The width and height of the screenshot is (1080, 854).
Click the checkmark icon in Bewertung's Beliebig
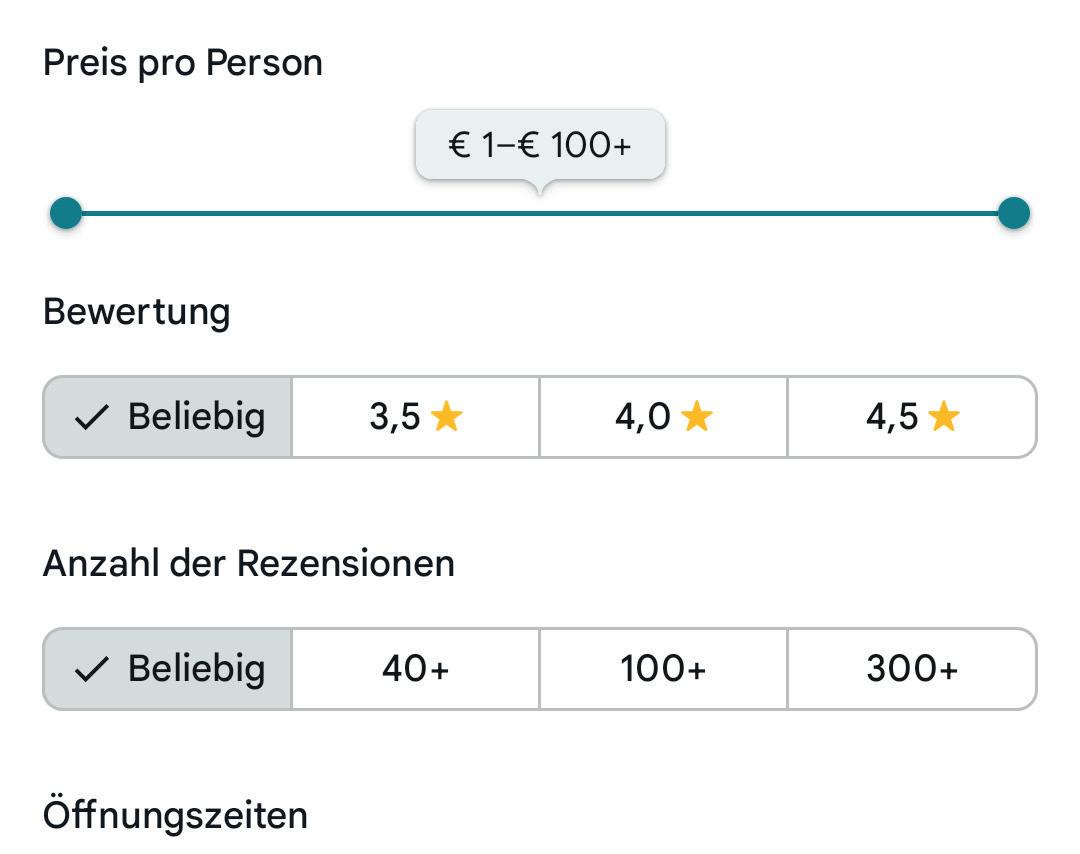91,418
